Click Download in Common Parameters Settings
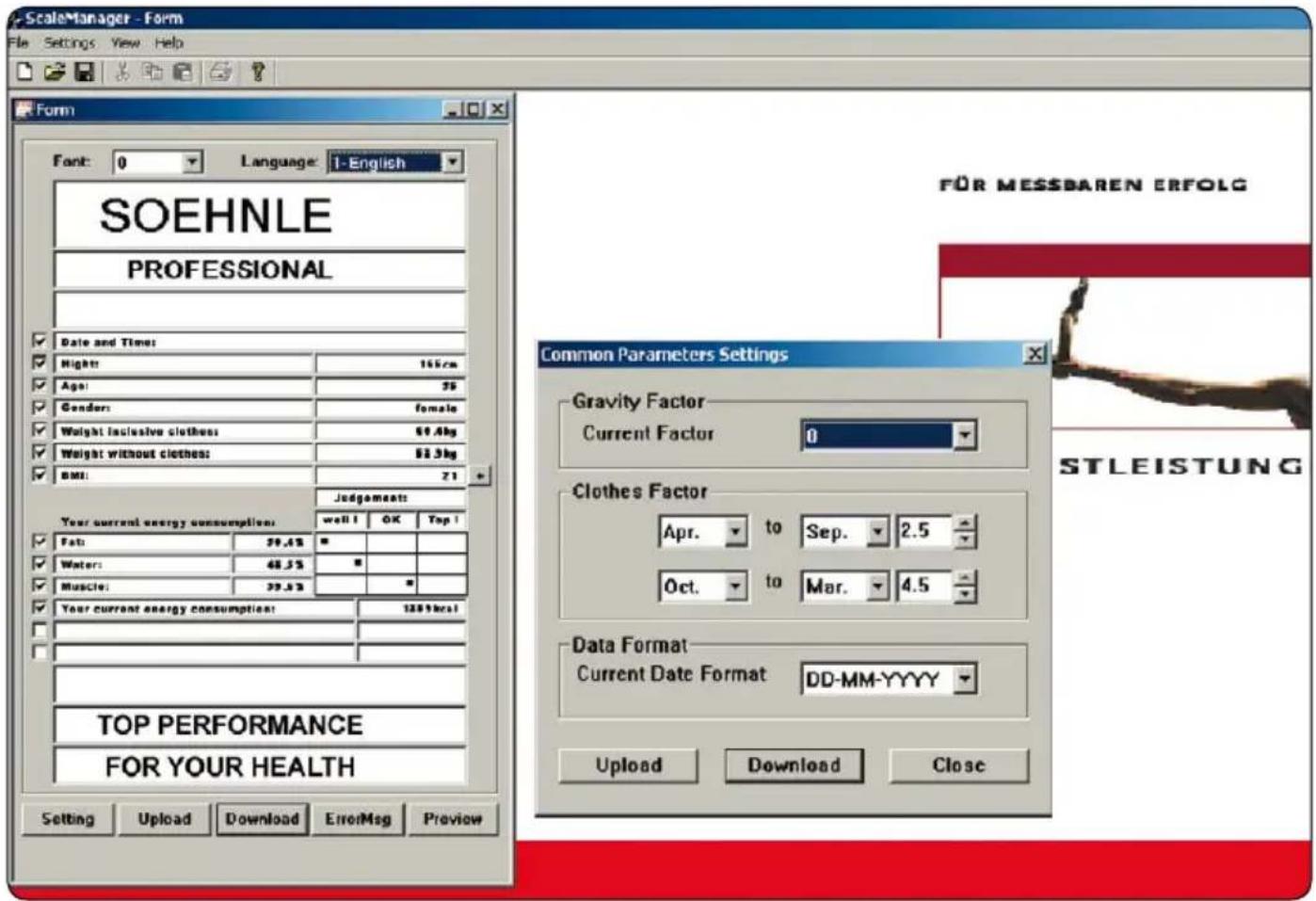 pyautogui.click(x=794, y=765)
